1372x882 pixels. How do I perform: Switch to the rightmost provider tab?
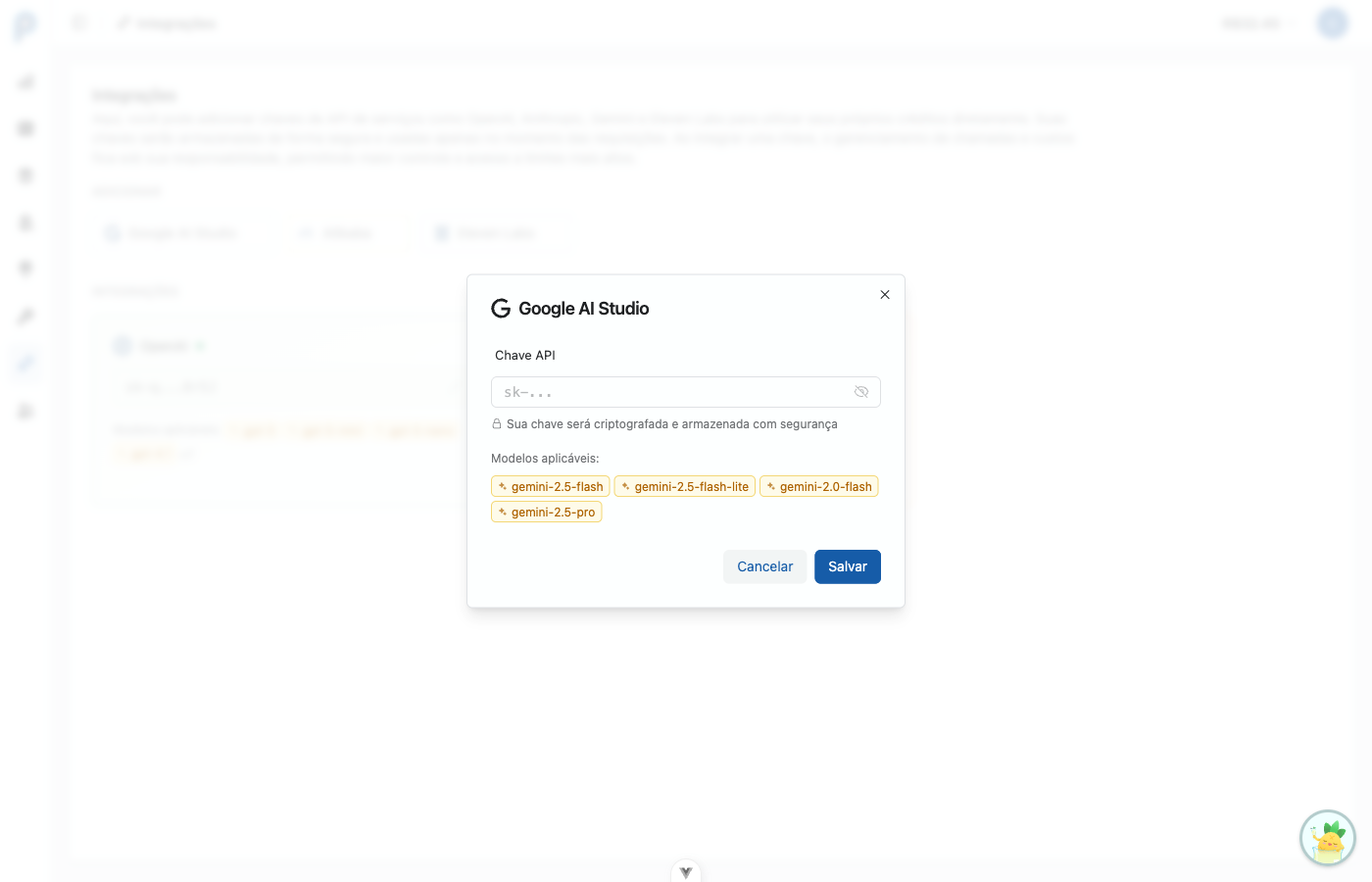coord(495,232)
